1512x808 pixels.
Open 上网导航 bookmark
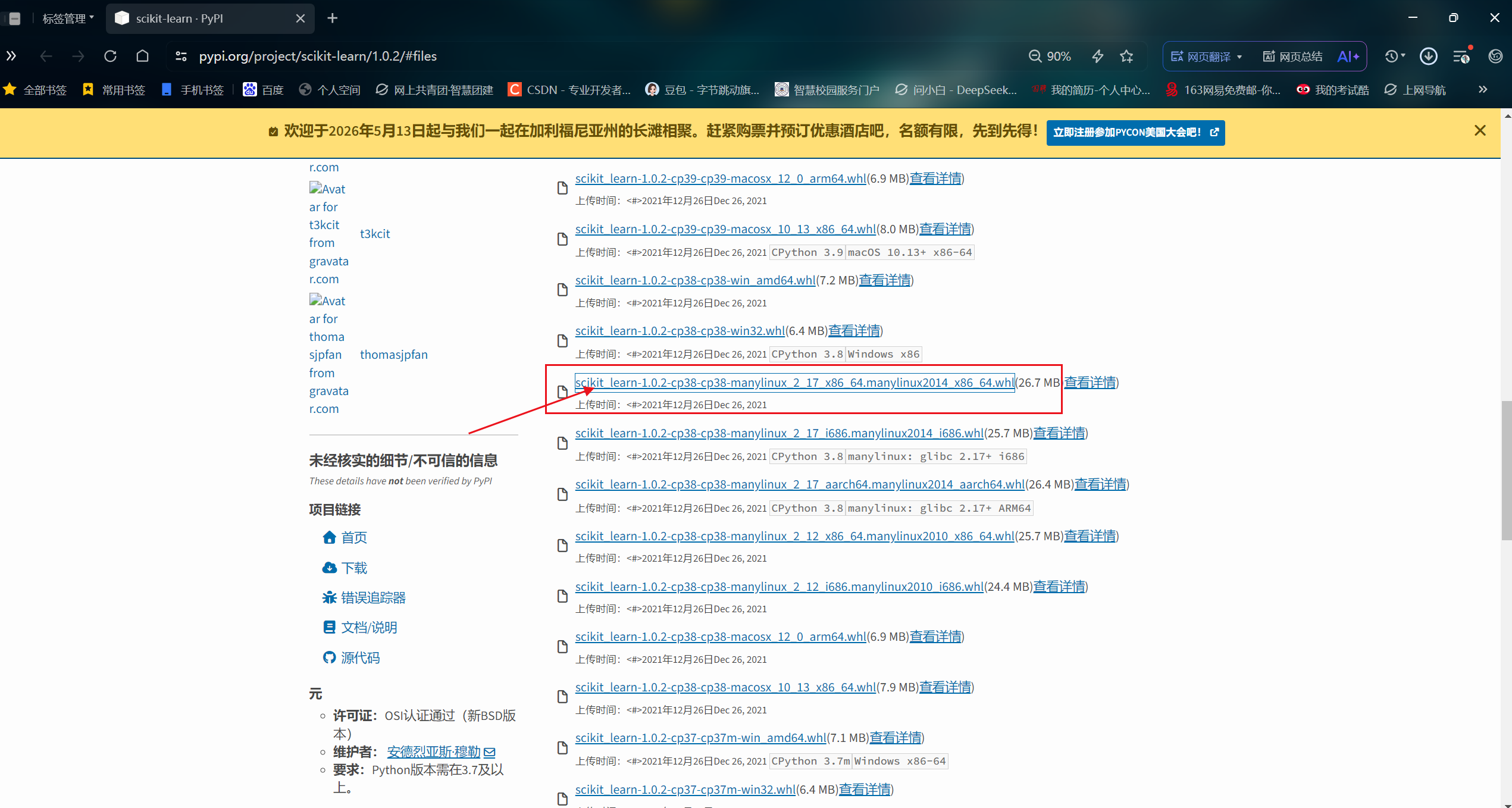tap(1415, 90)
